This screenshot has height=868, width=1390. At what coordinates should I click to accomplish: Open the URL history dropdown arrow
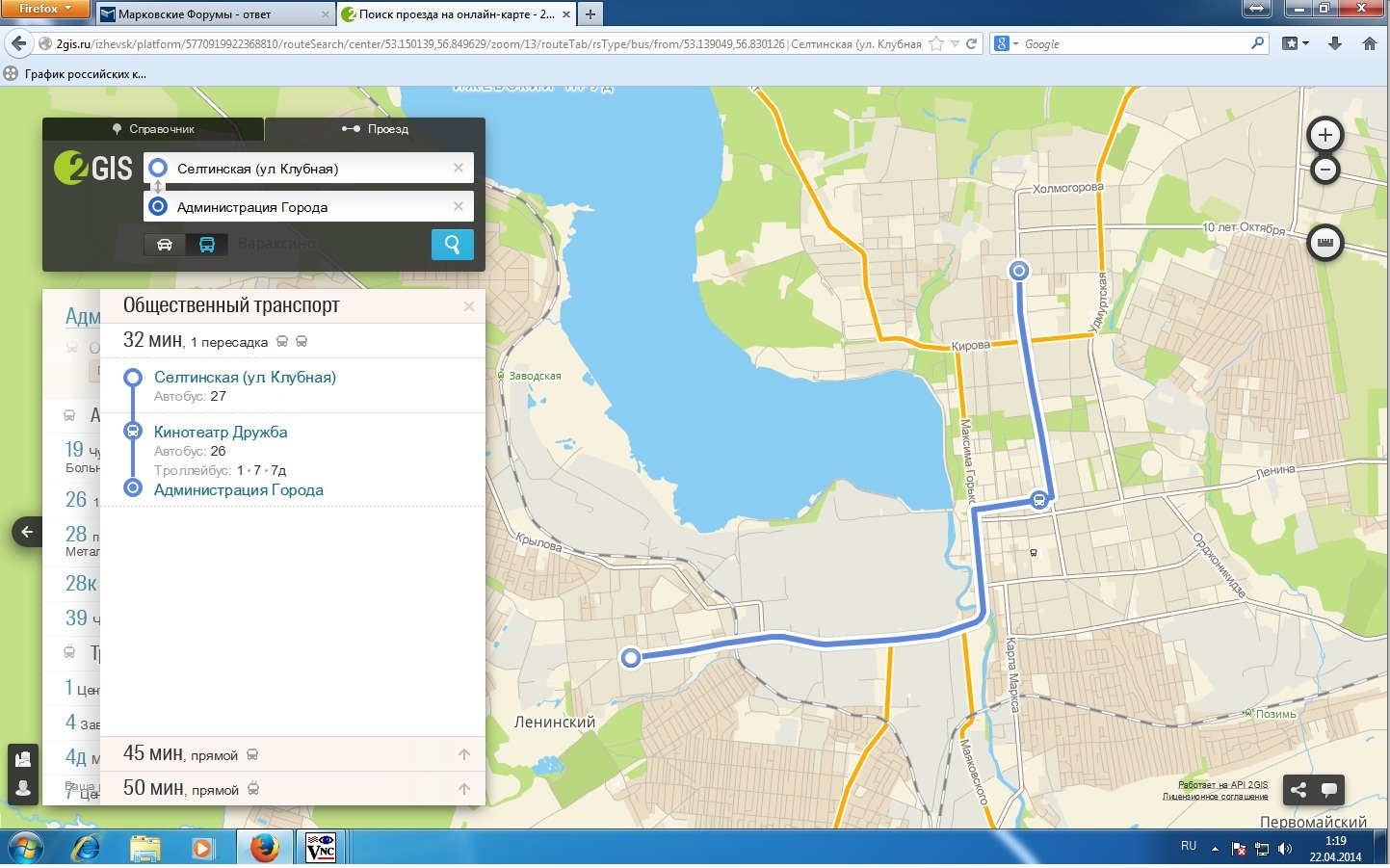[955, 43]
